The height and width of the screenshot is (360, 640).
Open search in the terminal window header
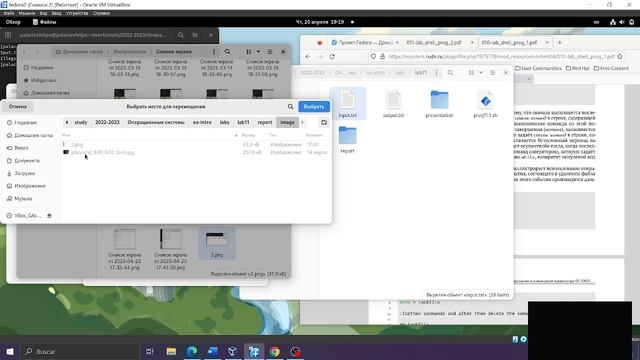[x=181, y=35]
